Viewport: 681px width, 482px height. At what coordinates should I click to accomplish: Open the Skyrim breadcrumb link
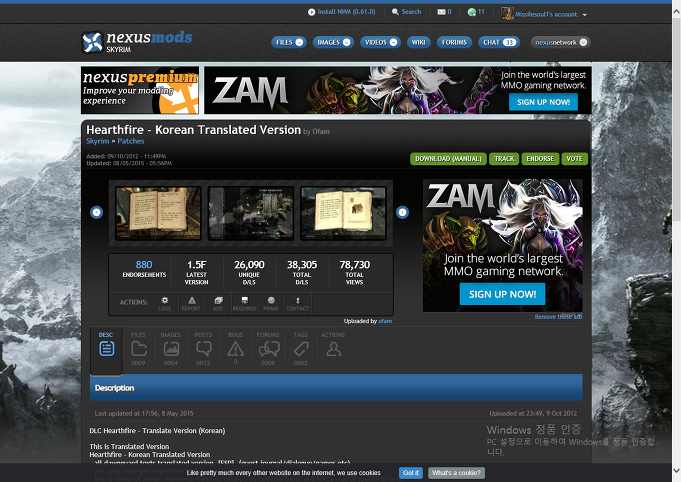pos(98,141)
